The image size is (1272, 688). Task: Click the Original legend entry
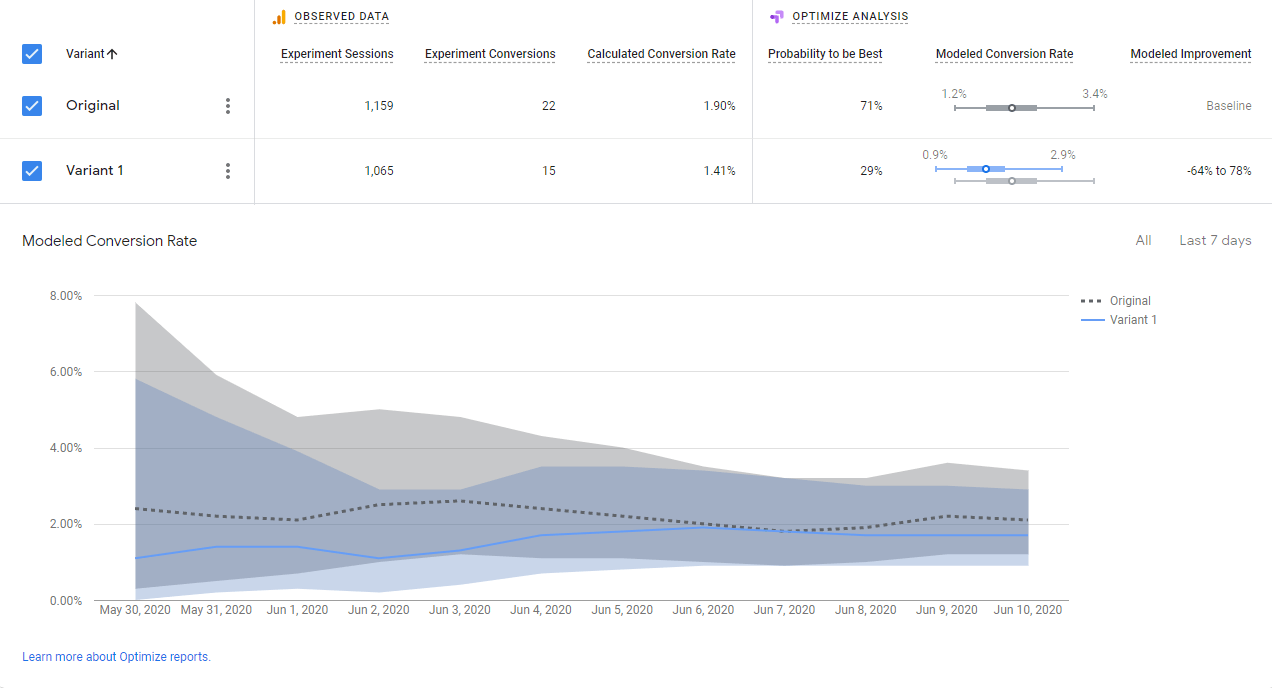(1116, 301)
